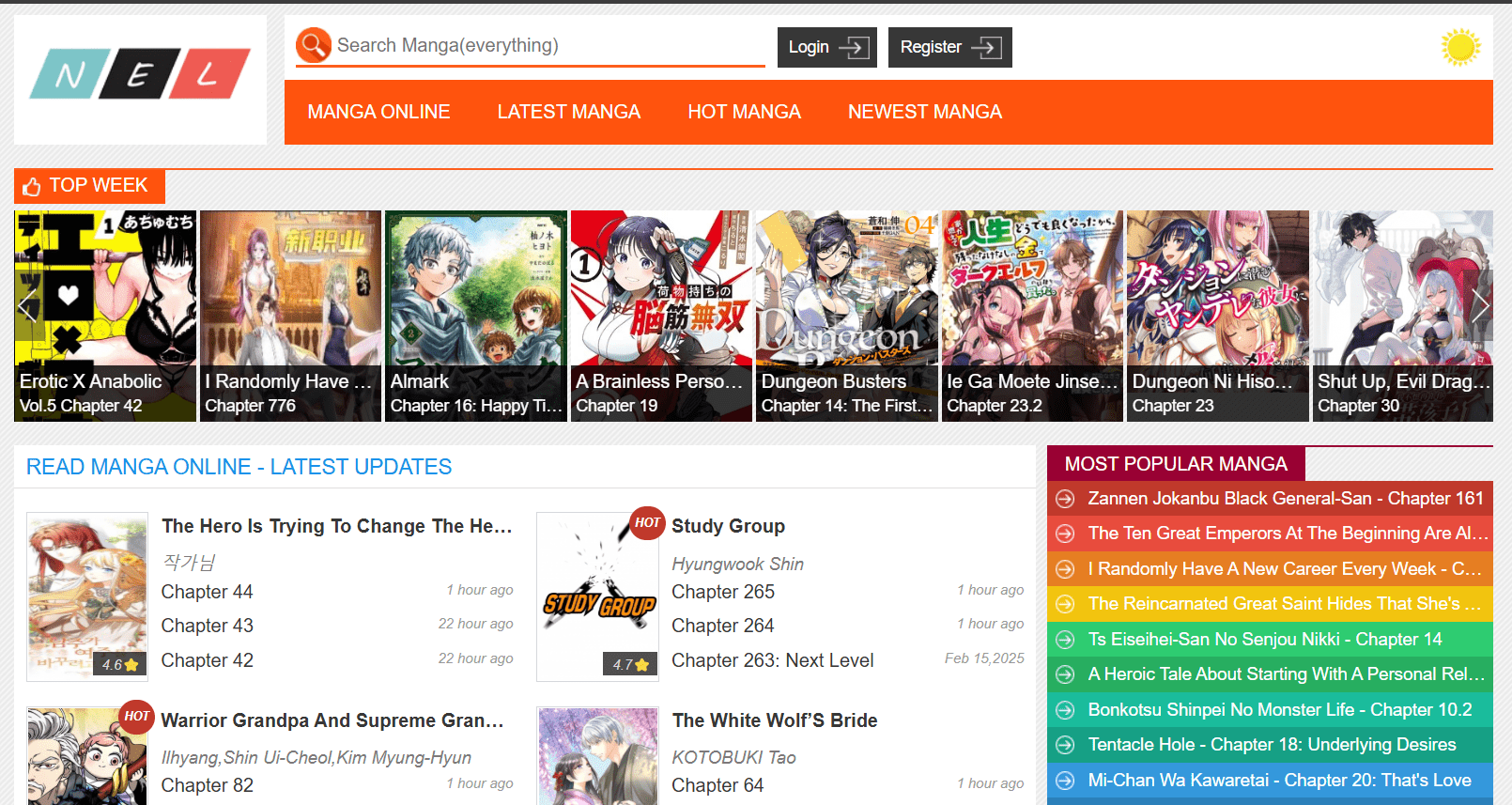This screenshot has height=805, width=1512.
Task: Open Bonkotsu Shinpei No Monster Life - Chapter 10.2
Action: click(1280, 710)
